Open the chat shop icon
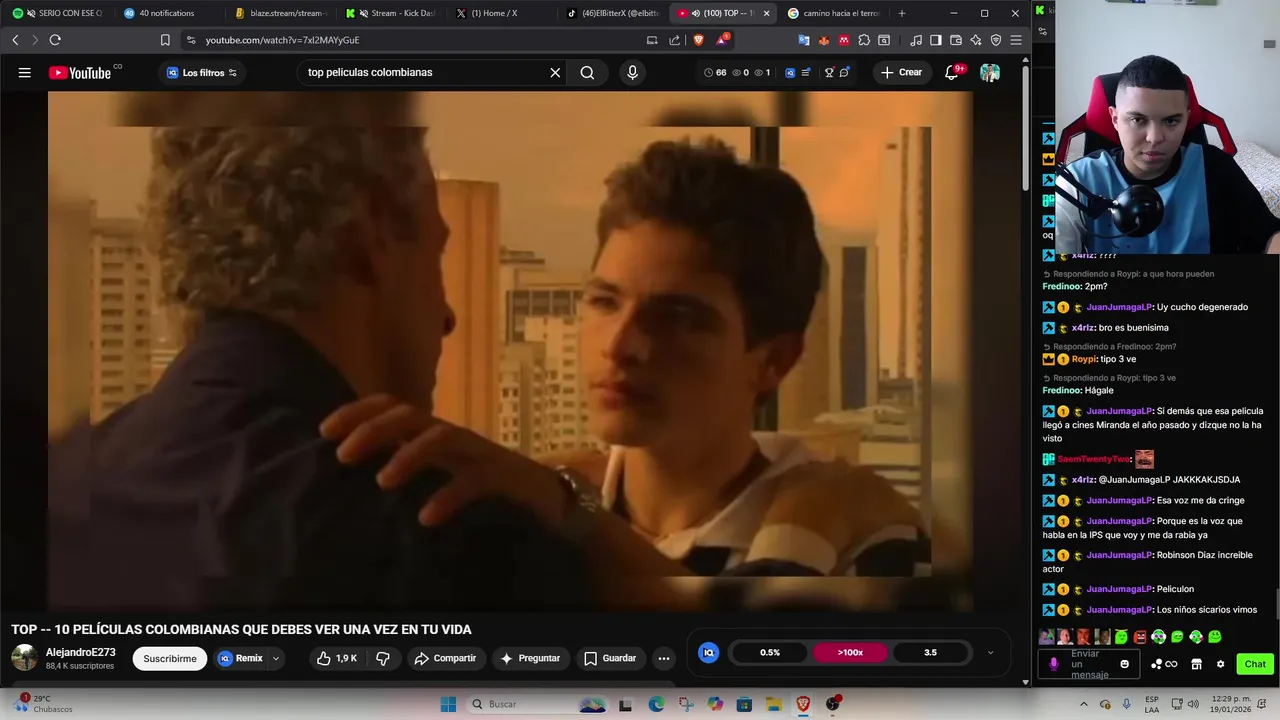 click(1196, 664)
